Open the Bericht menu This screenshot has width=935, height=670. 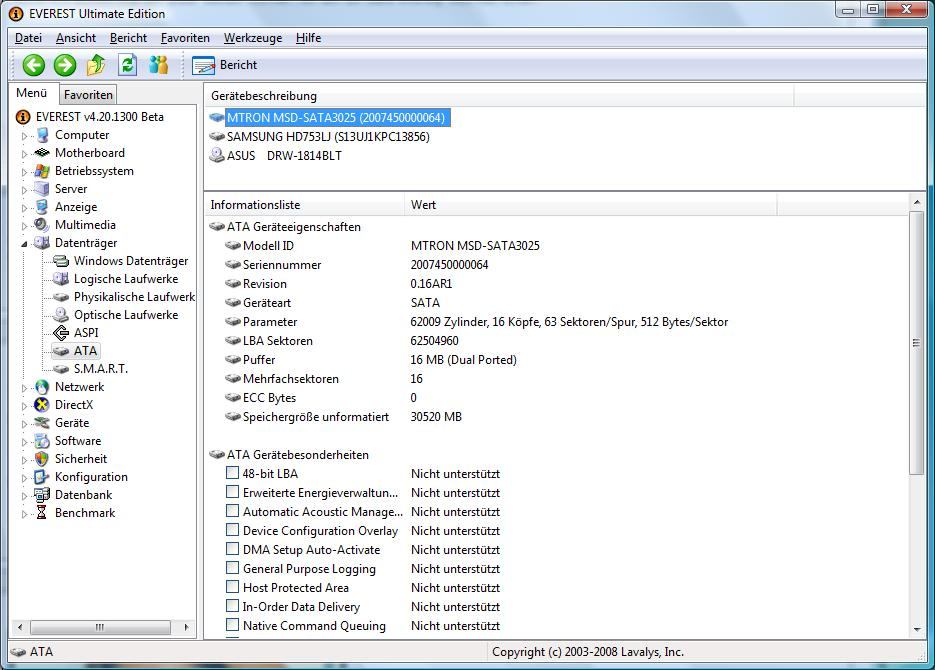point(128,38)
